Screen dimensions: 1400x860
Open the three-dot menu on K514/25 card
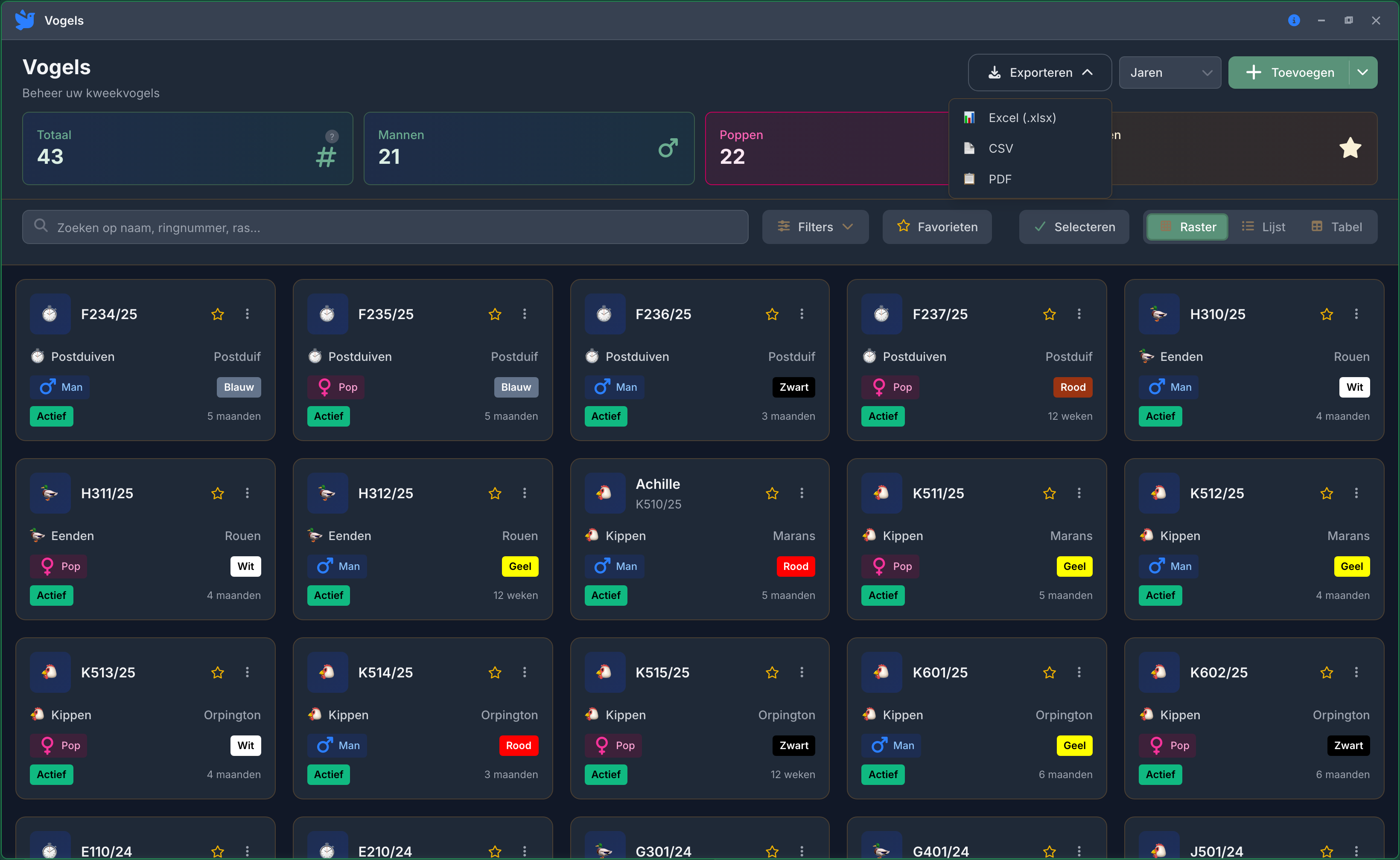[525, 672]
